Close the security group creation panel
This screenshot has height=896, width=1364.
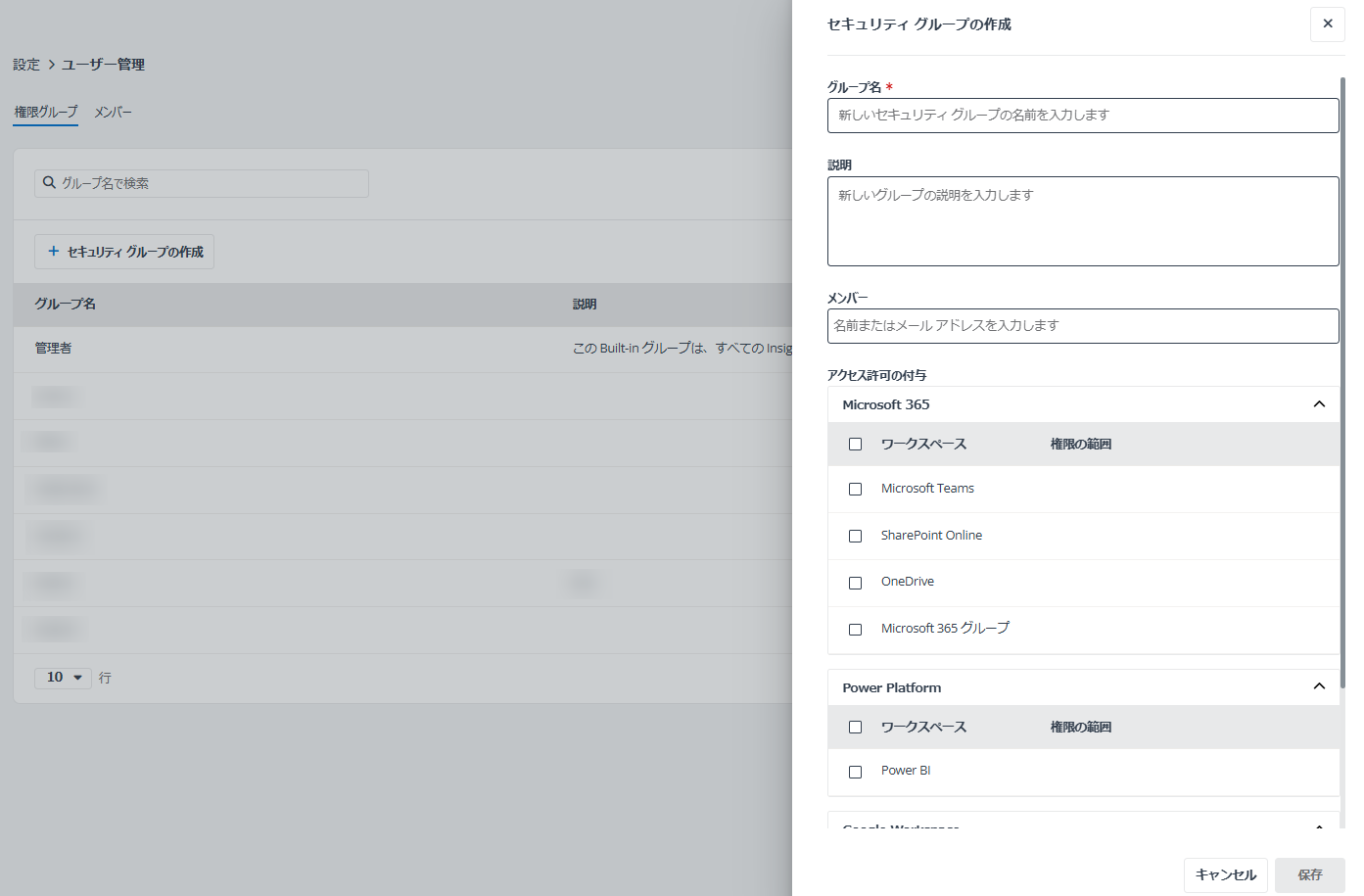pos(1327,24)
